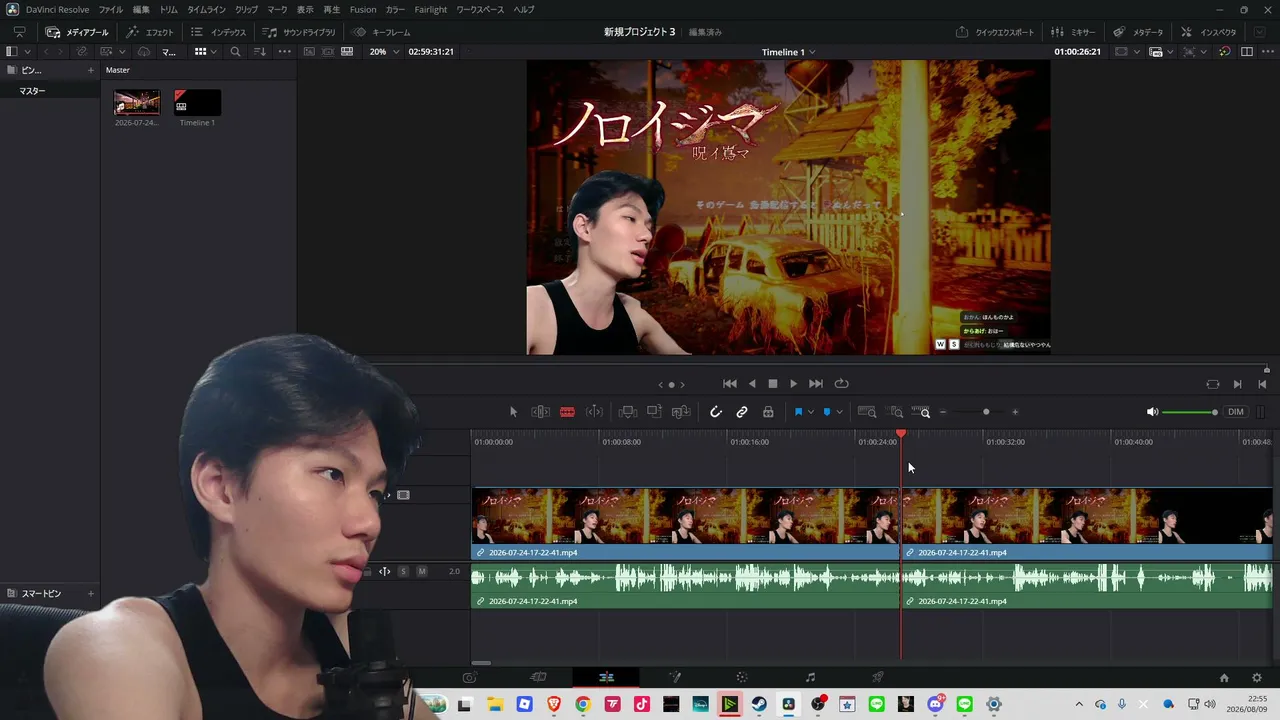Toggle dual viewer layout icon

coord(1247,52)
